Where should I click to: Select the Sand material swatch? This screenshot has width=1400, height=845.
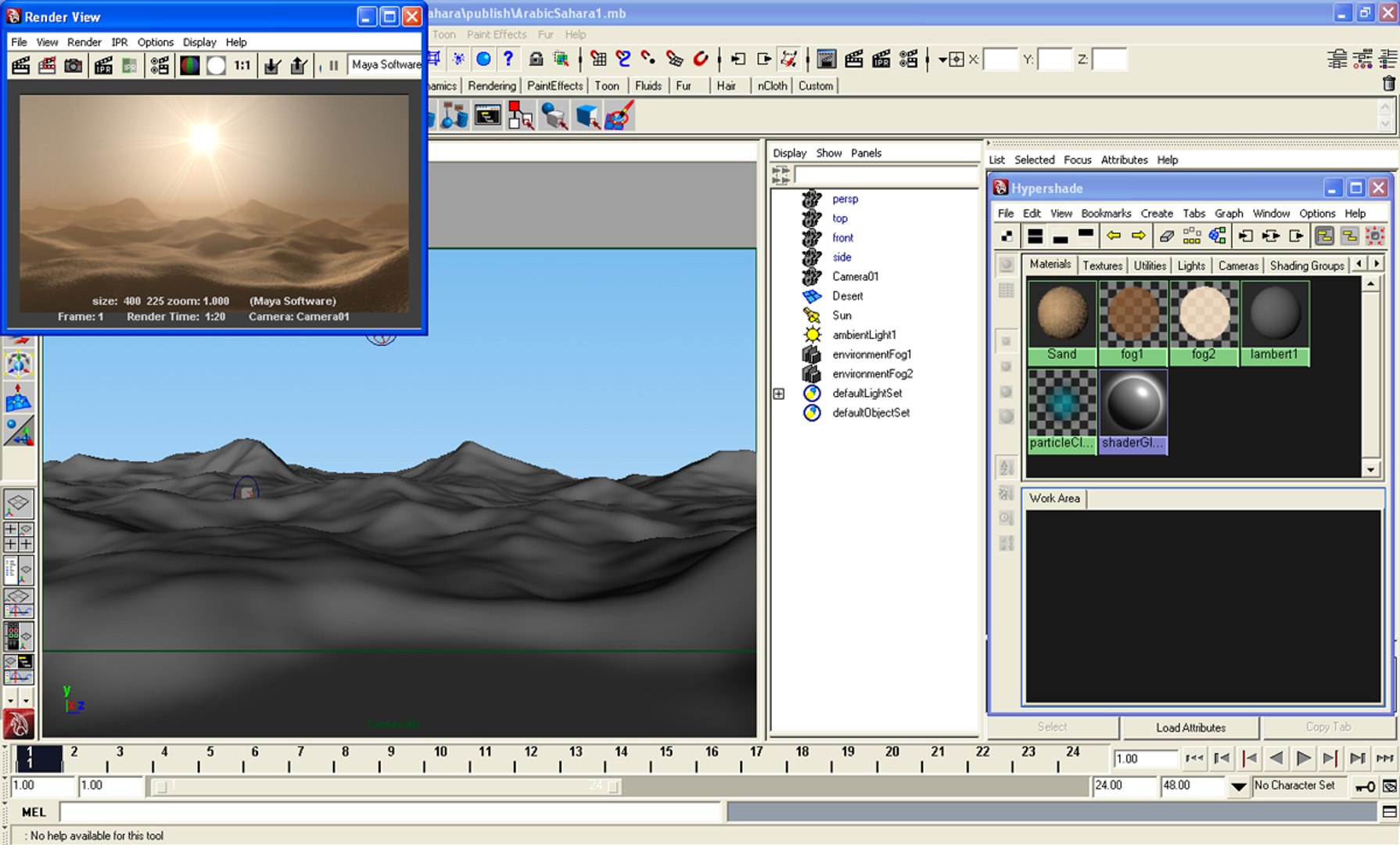[1061, 322]
